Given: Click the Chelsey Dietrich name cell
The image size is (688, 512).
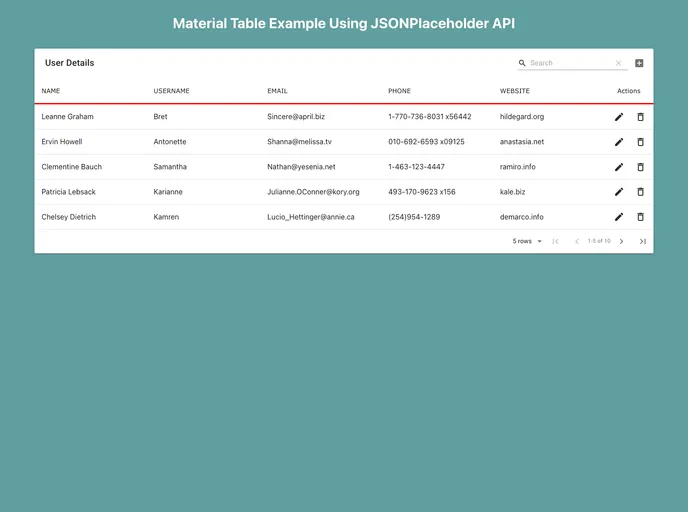Looking at the screenshot, I should coord(68,217).
